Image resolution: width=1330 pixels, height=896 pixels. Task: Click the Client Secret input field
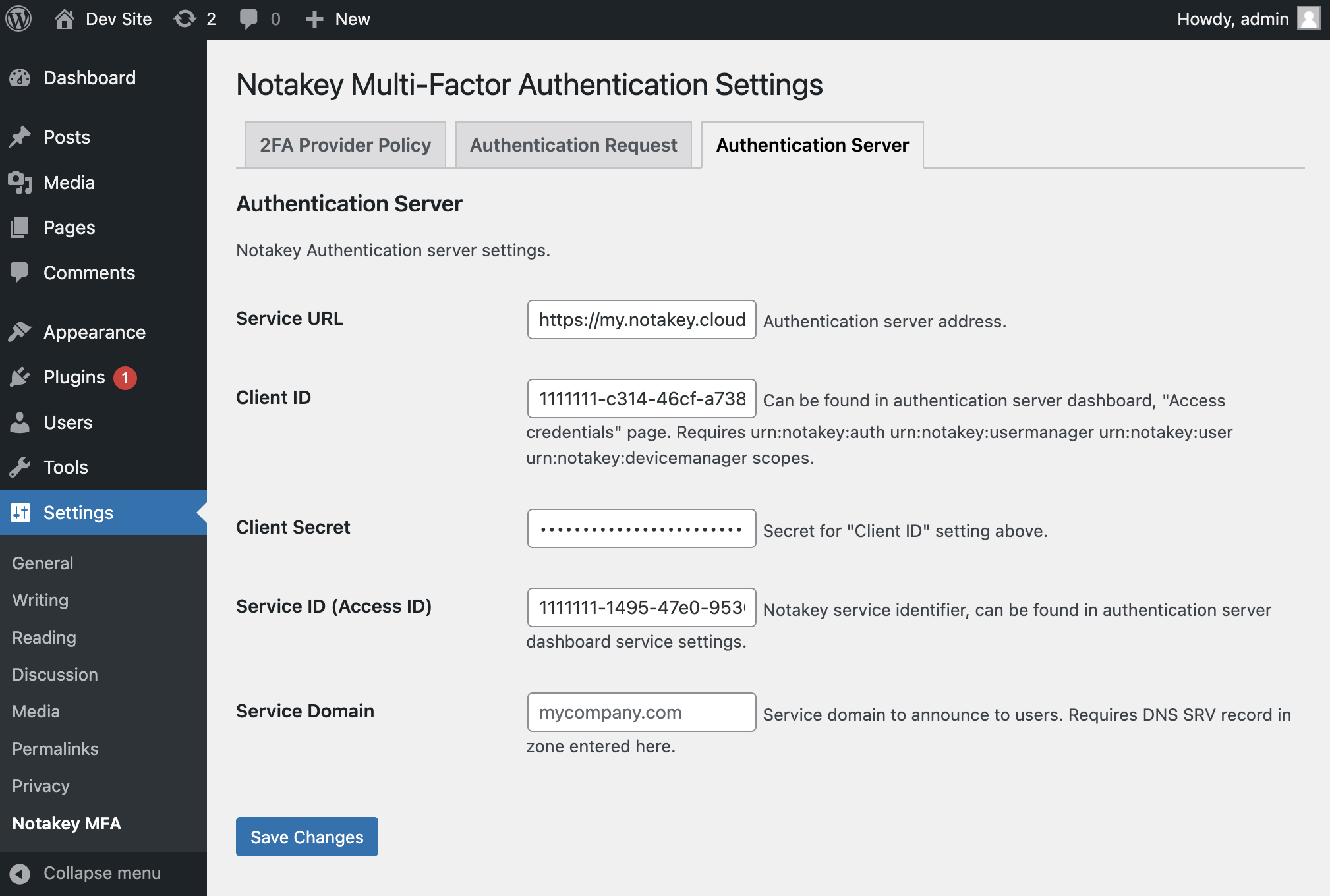641,528
